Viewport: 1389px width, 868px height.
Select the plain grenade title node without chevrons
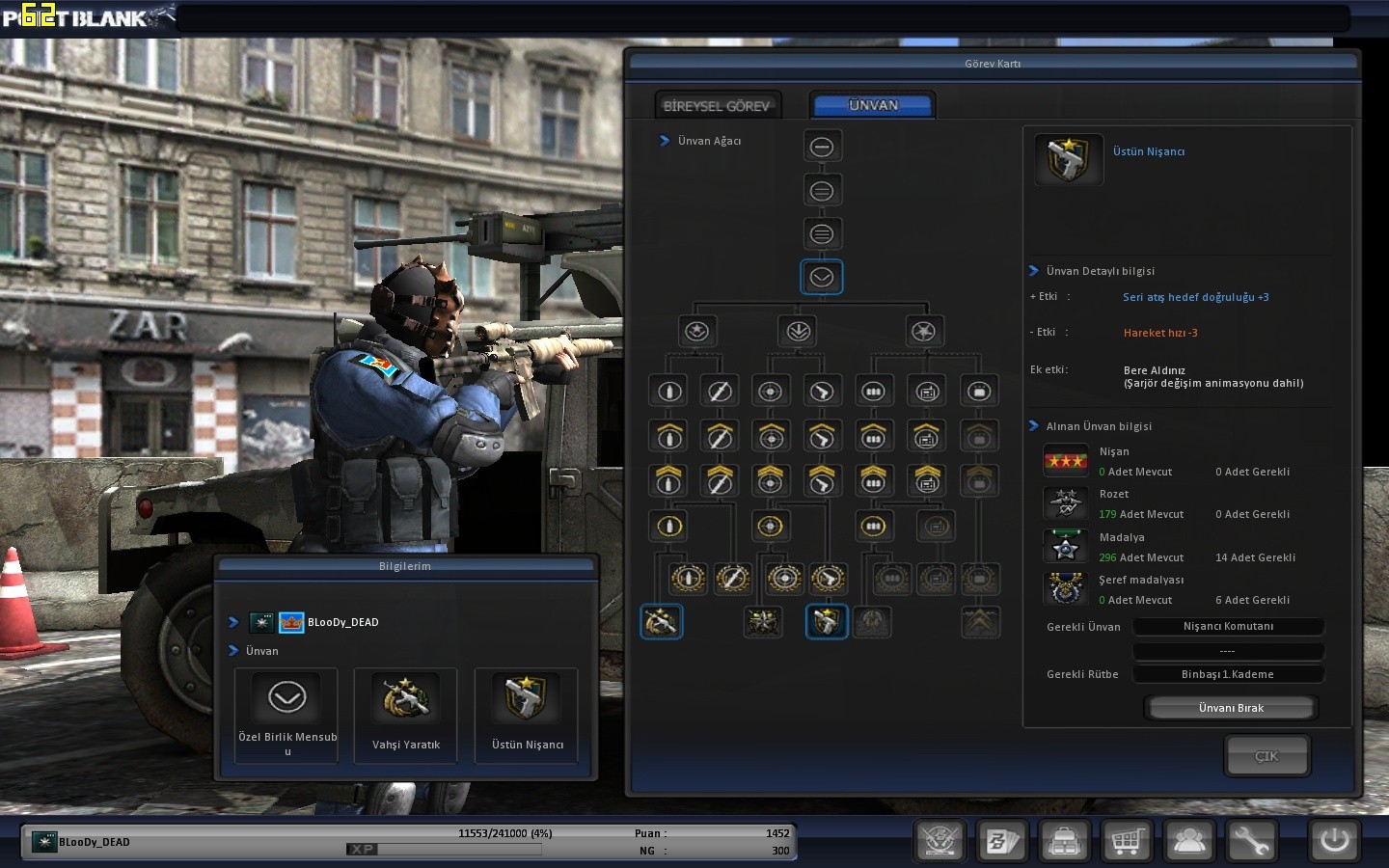[x=669, y=392]
